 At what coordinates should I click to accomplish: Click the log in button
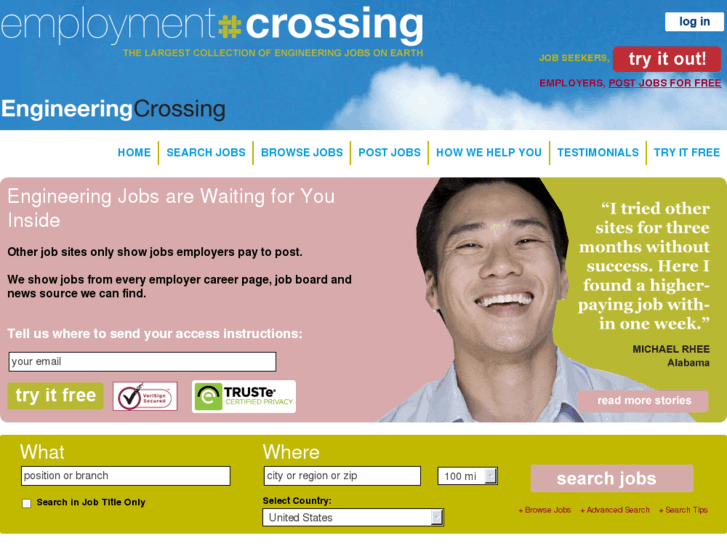click(694, 22)
